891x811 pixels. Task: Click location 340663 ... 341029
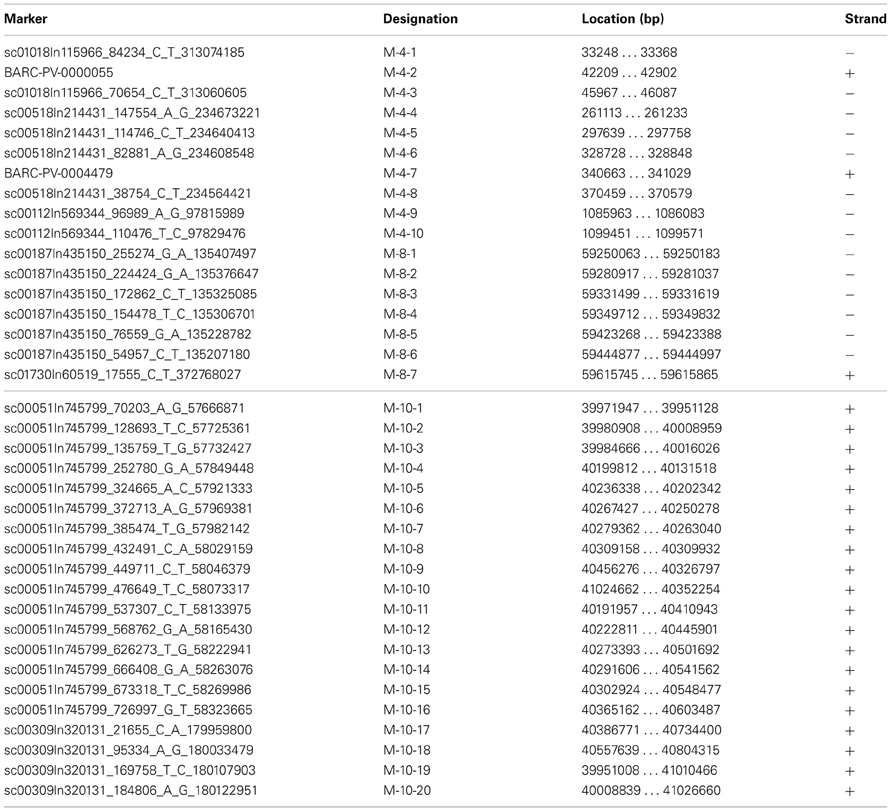pos(637,173)
